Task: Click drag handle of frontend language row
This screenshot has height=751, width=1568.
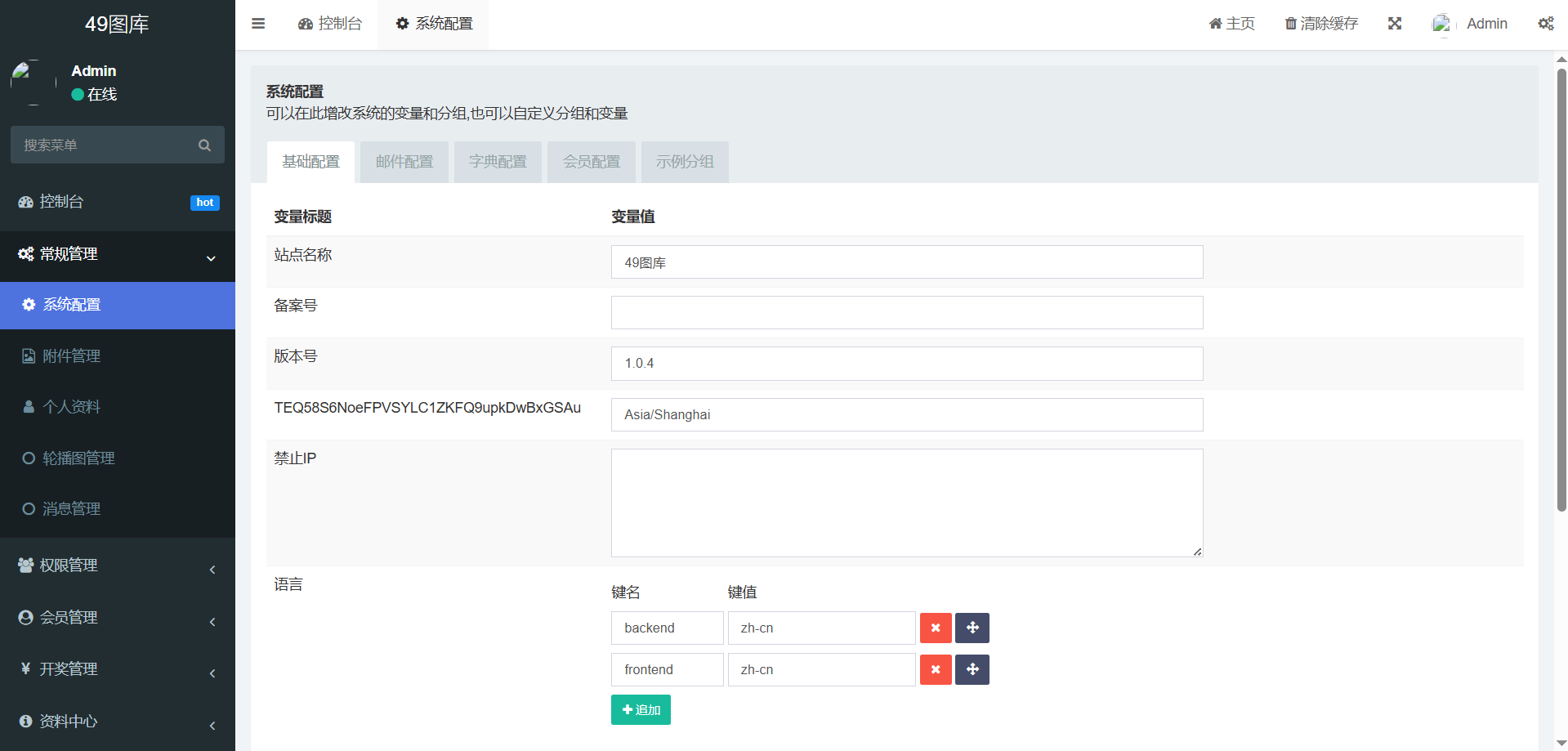Action: (x=972, y=669)
